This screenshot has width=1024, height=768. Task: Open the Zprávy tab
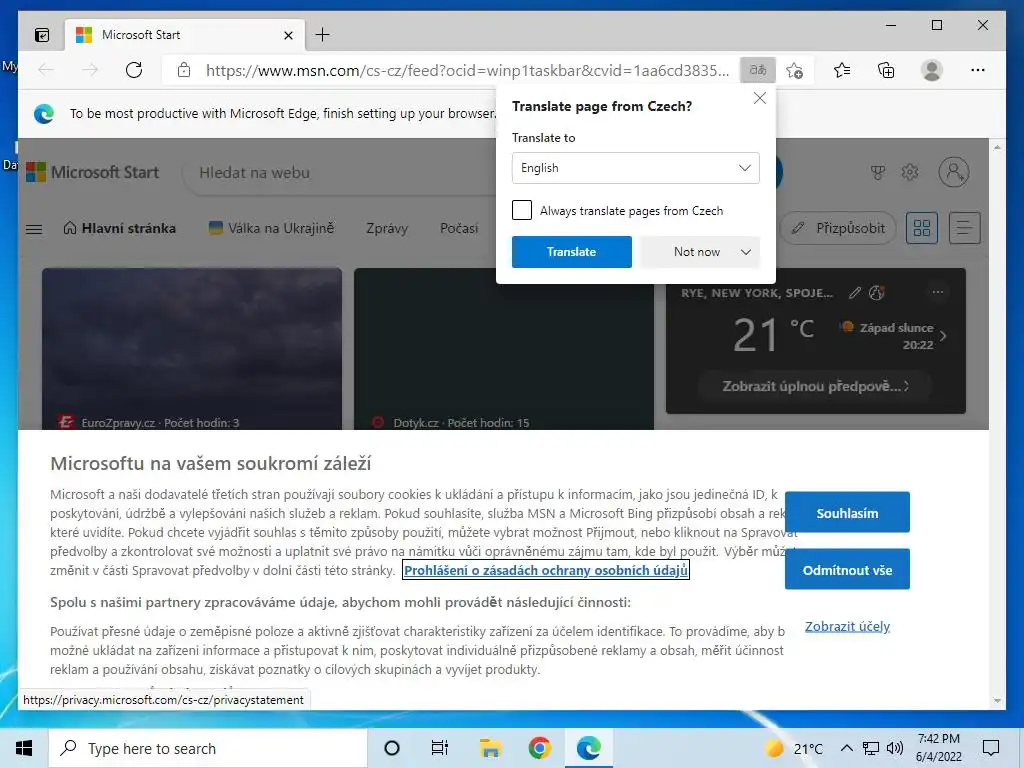(387, 228)
